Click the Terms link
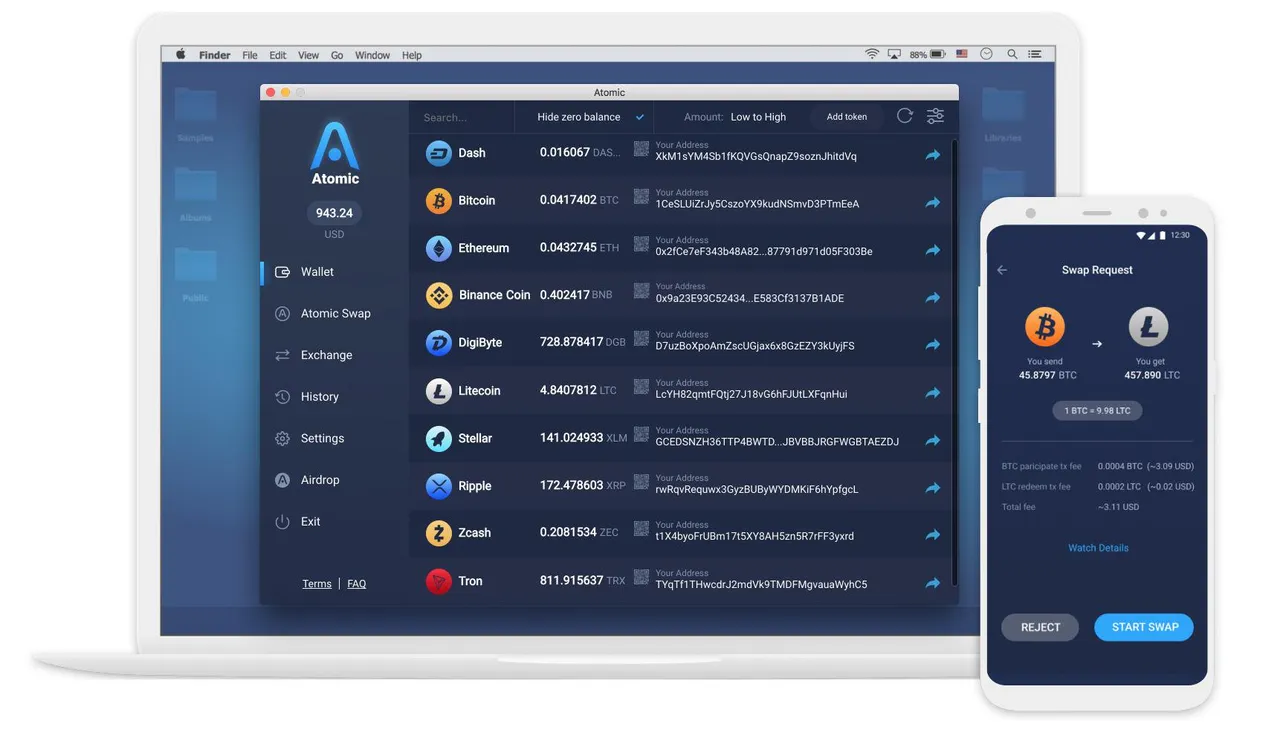The width and height of the screenshot is (1280, 733). 317,584
